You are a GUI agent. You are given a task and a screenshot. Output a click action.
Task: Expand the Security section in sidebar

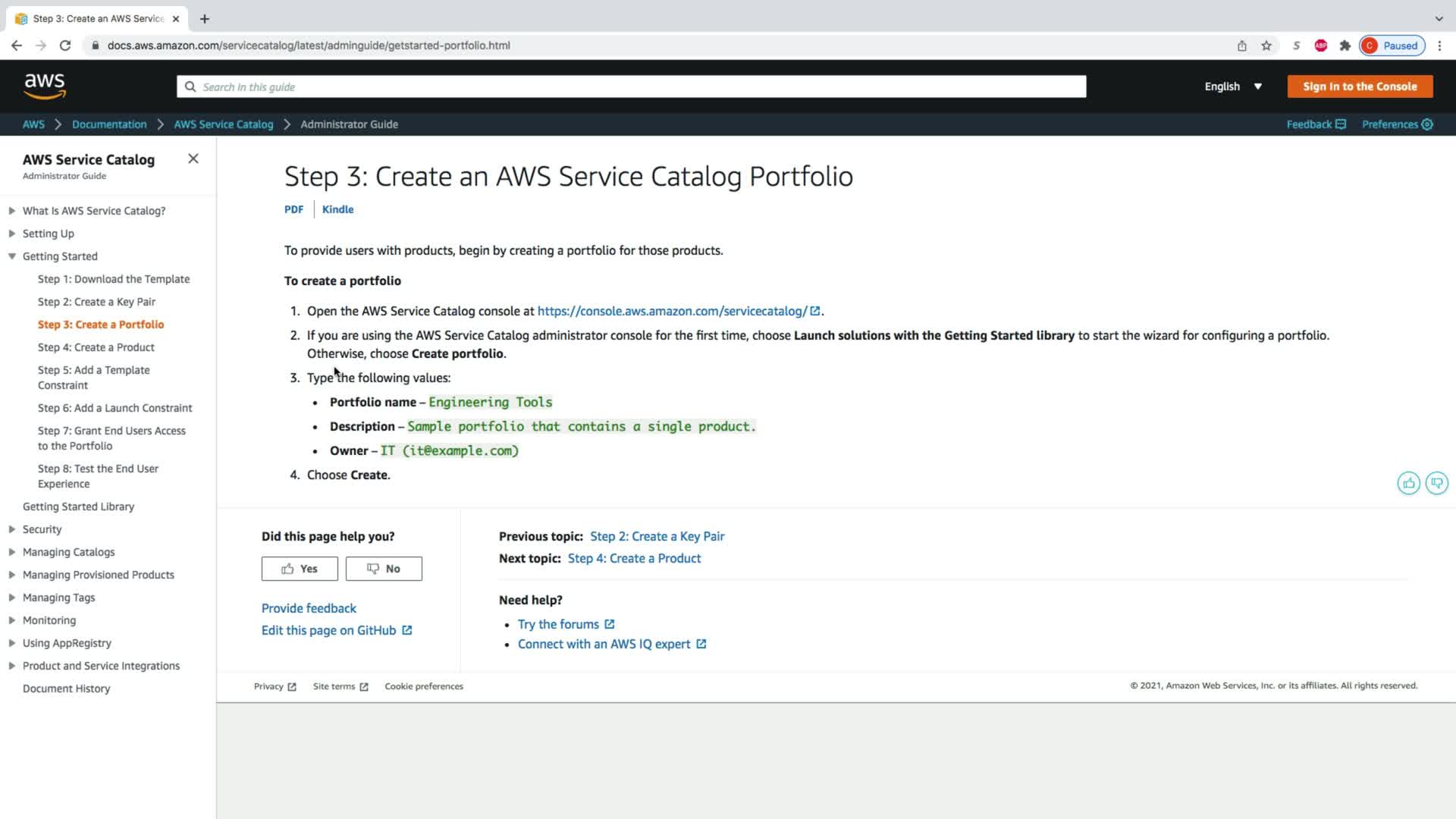click(12, 529)
